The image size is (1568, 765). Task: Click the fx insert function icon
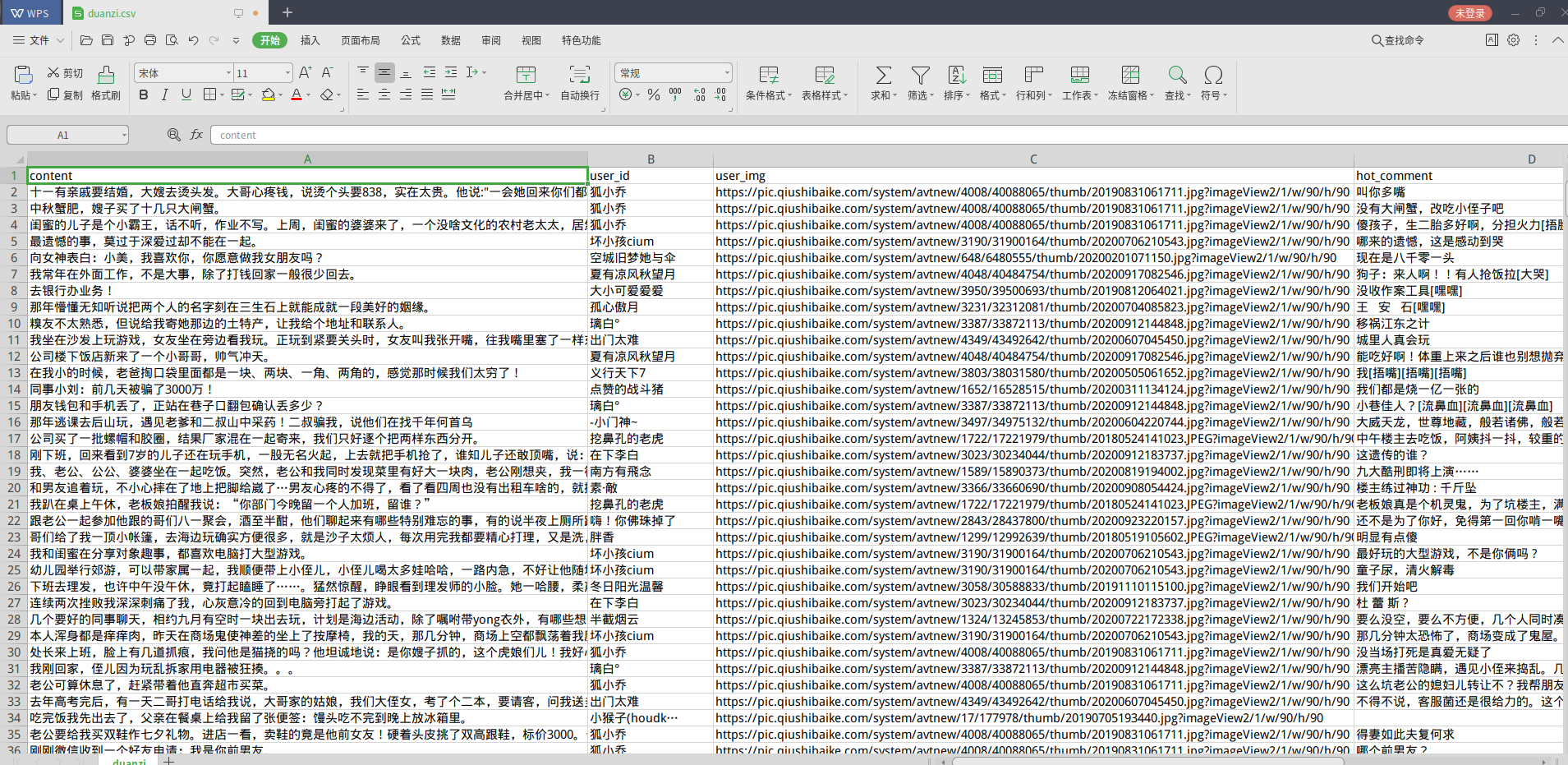196,135
